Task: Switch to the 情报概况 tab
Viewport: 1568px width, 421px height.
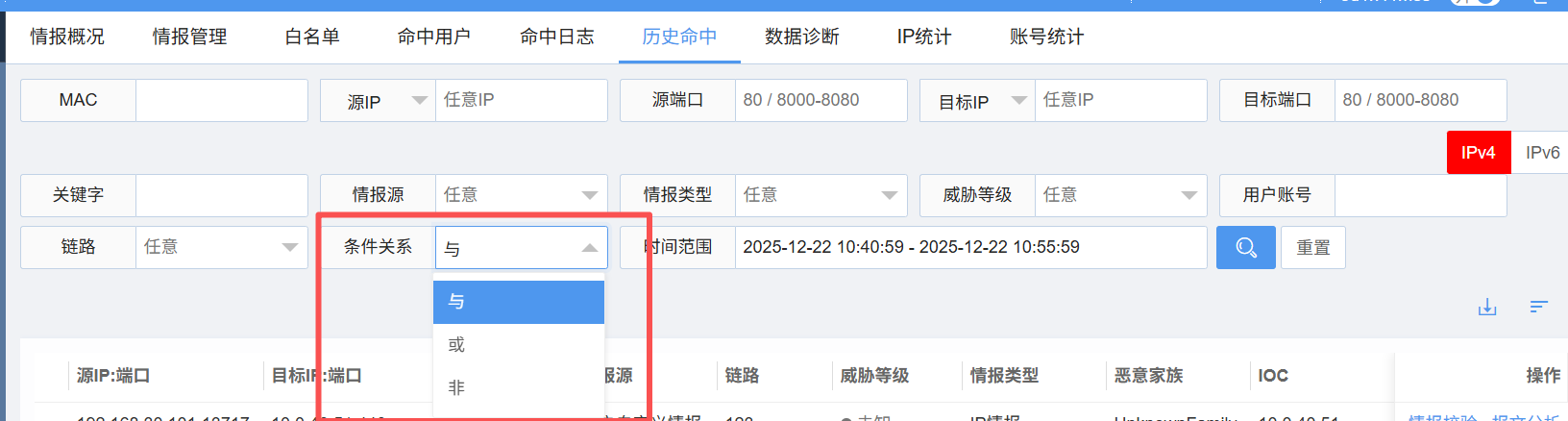Action: 67,37
